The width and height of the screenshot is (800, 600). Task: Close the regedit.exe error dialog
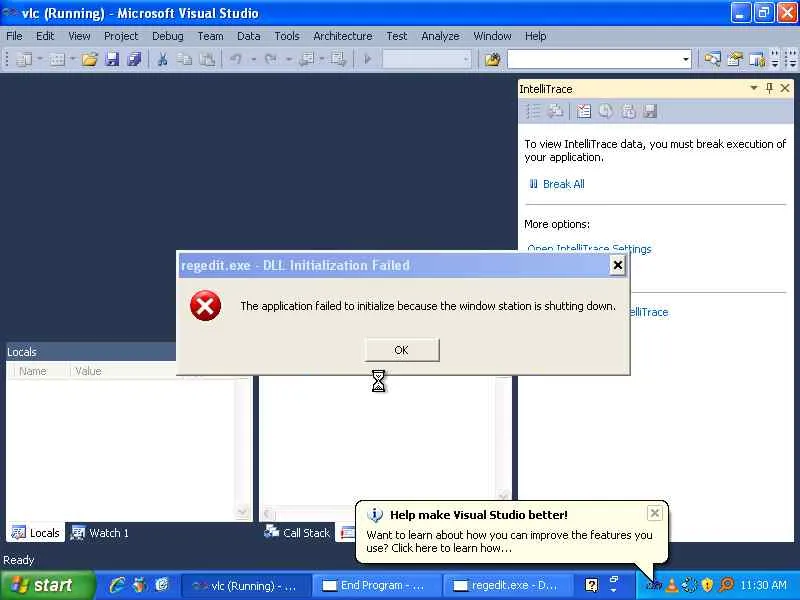(617, 265)
